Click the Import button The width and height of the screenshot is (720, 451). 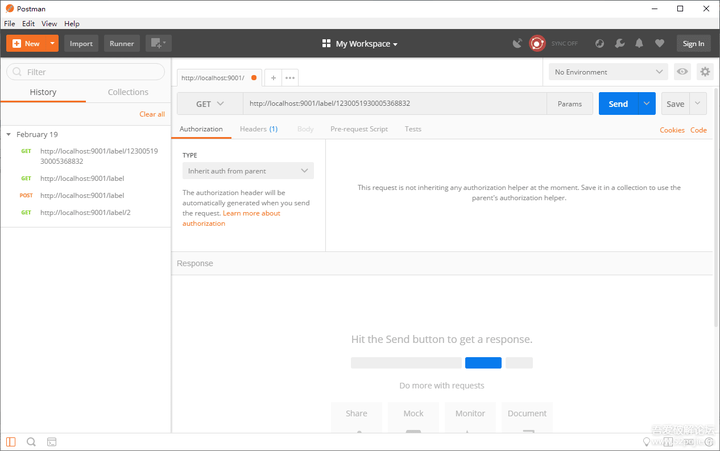tap(81, 44)
